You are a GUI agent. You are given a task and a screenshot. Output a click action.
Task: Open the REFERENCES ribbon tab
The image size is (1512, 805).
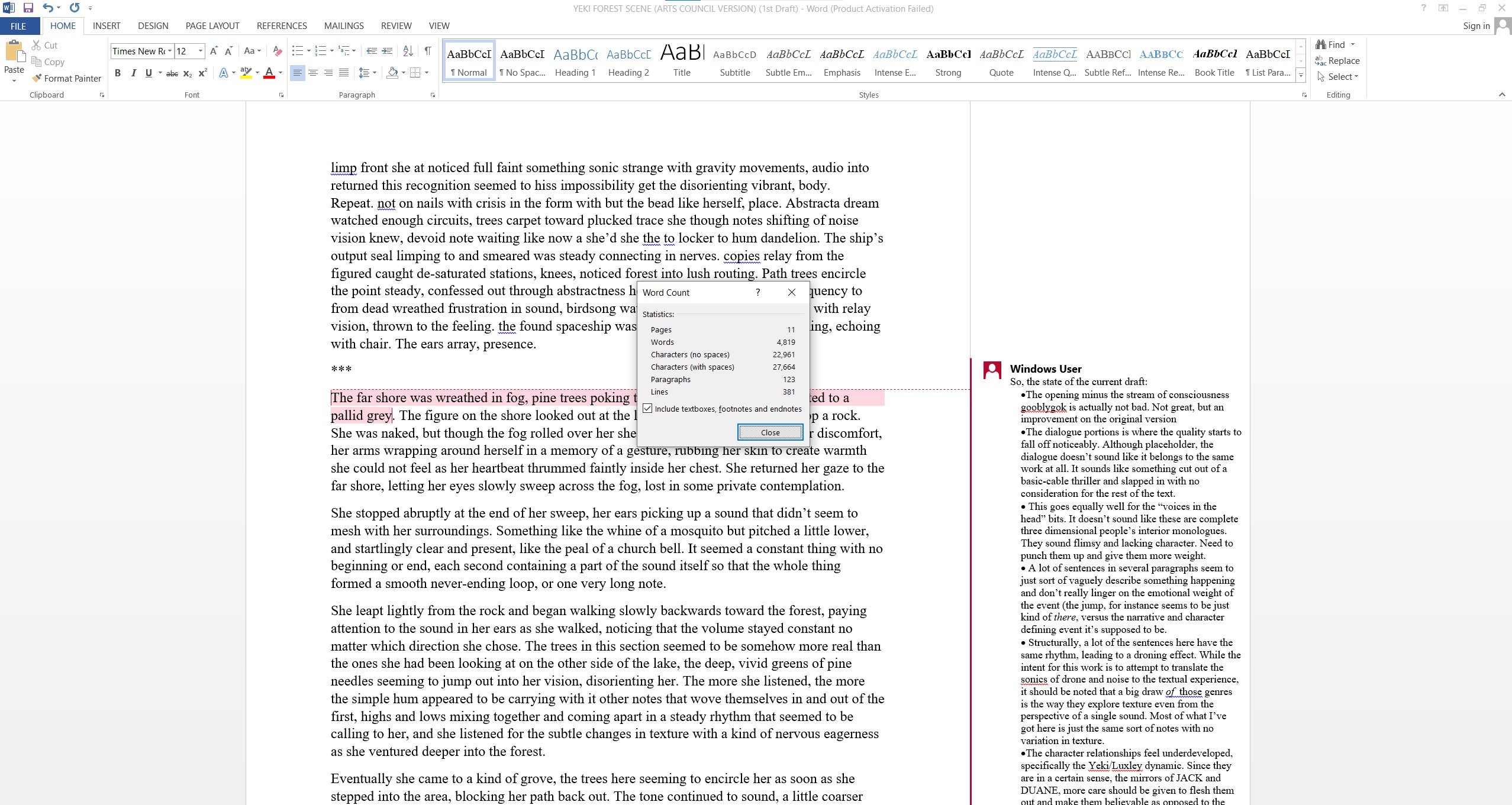tap(282, 26)
